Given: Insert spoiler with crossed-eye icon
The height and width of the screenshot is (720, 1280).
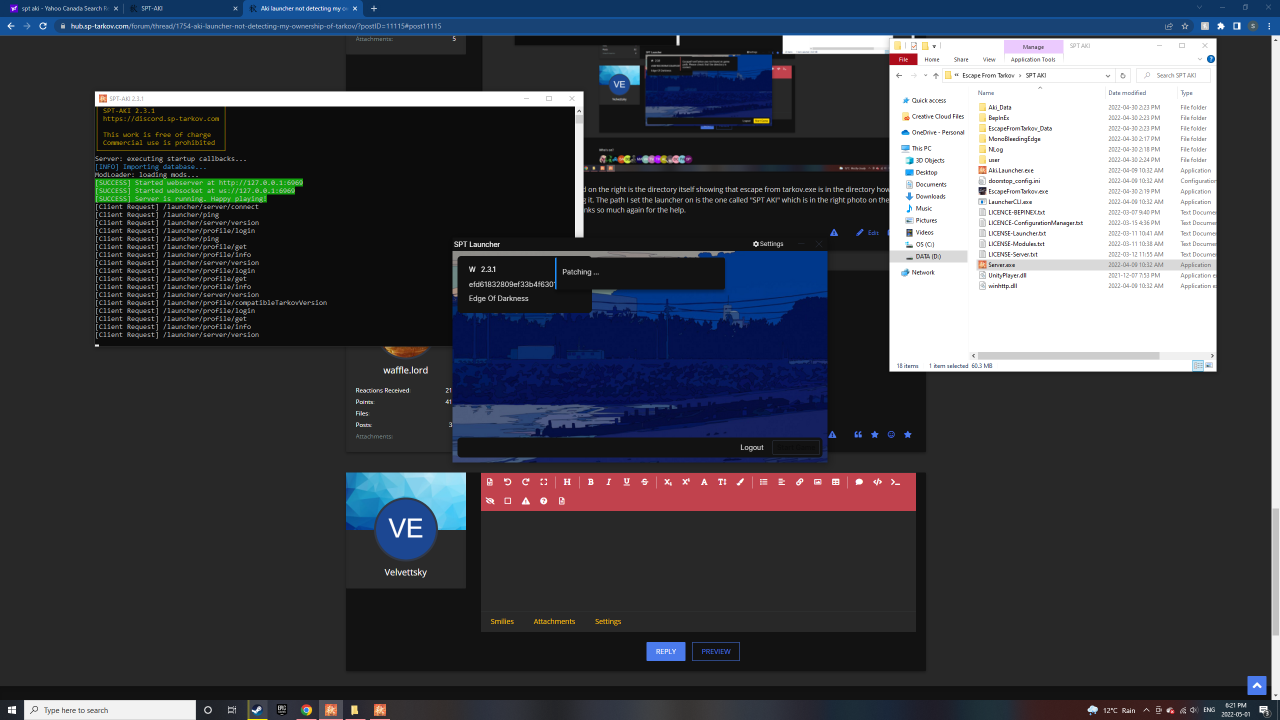Looking at the screenshot, I should 490,501.
